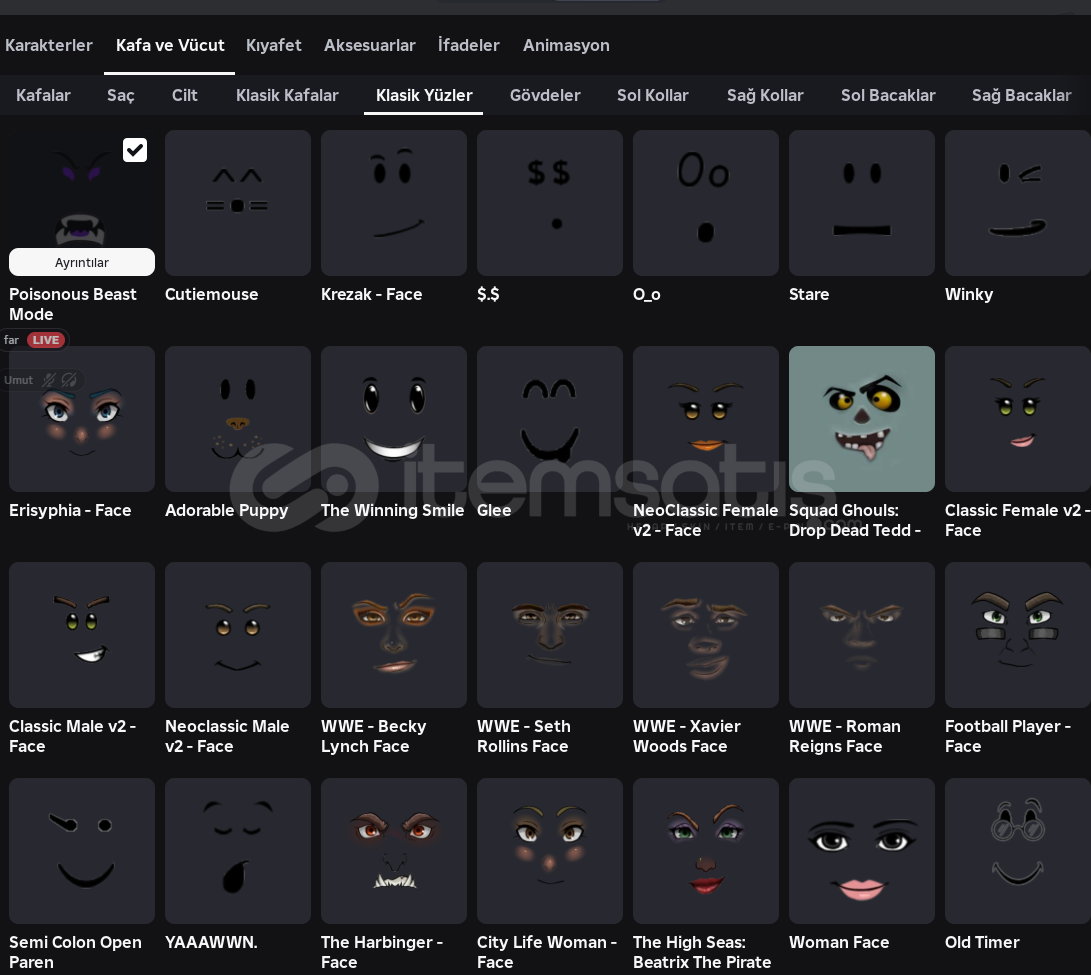This screenshot has width=1091, height=975.
Task: Pick the Adorable Puppy face
Action: pyautogui.click(x=237, y=419)
